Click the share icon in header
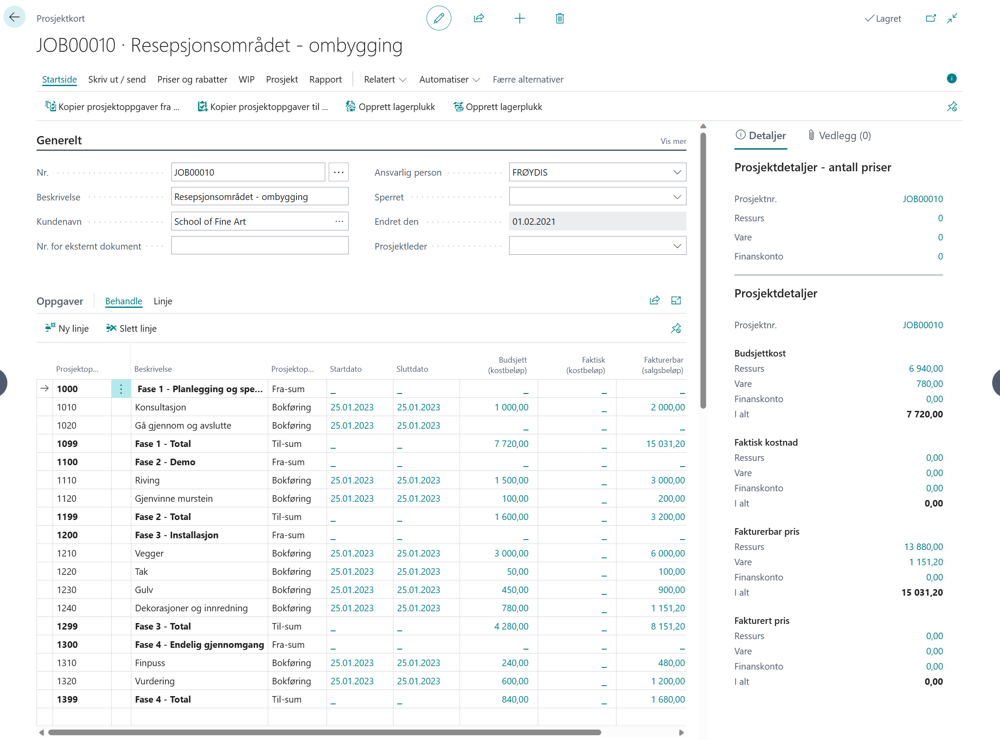This screenshot has width=1000, height=740. click(x=479, y=18)
